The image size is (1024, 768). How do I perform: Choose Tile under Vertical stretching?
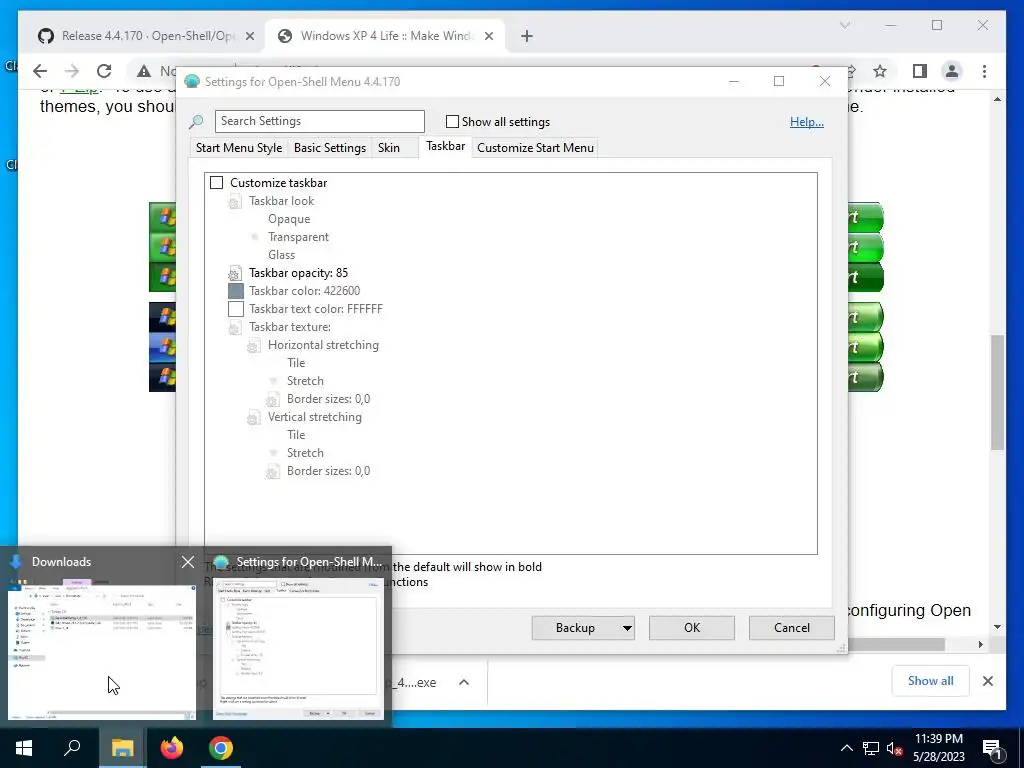click(296, 435)
